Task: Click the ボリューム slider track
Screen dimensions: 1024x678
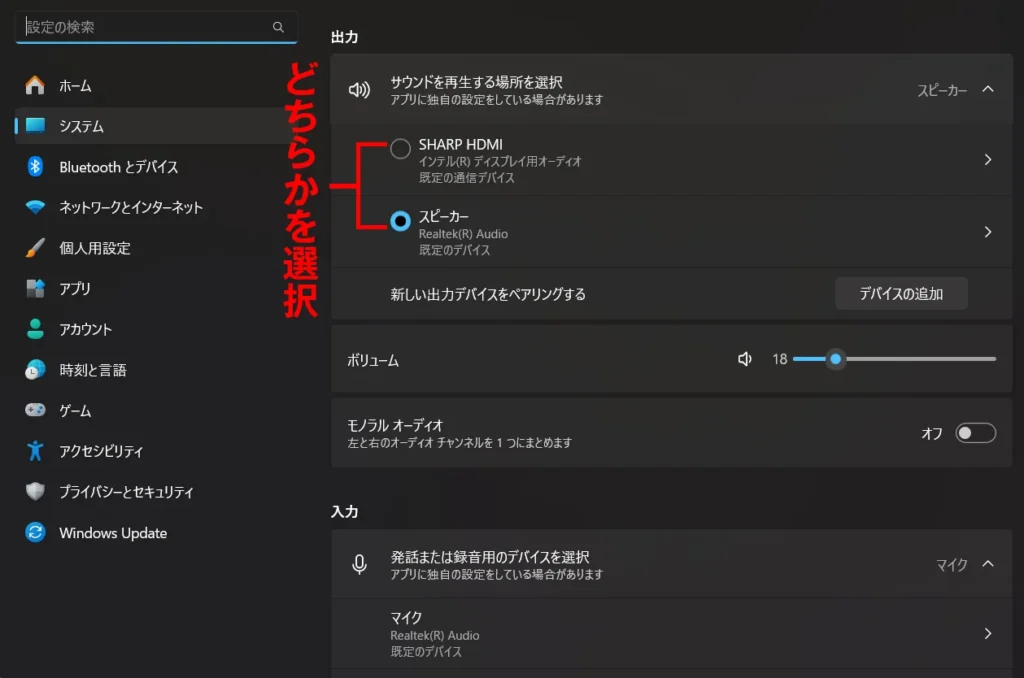Action: (x=915, y=359)
